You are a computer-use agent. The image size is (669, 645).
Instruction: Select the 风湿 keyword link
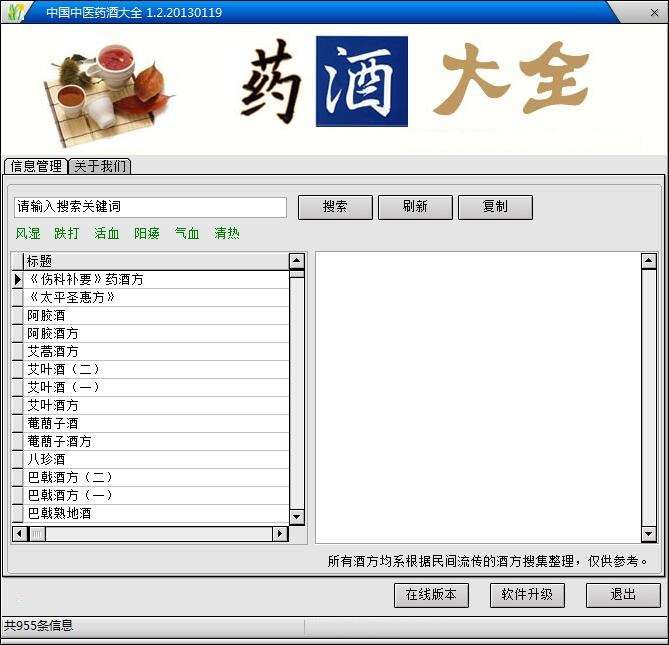28,233
